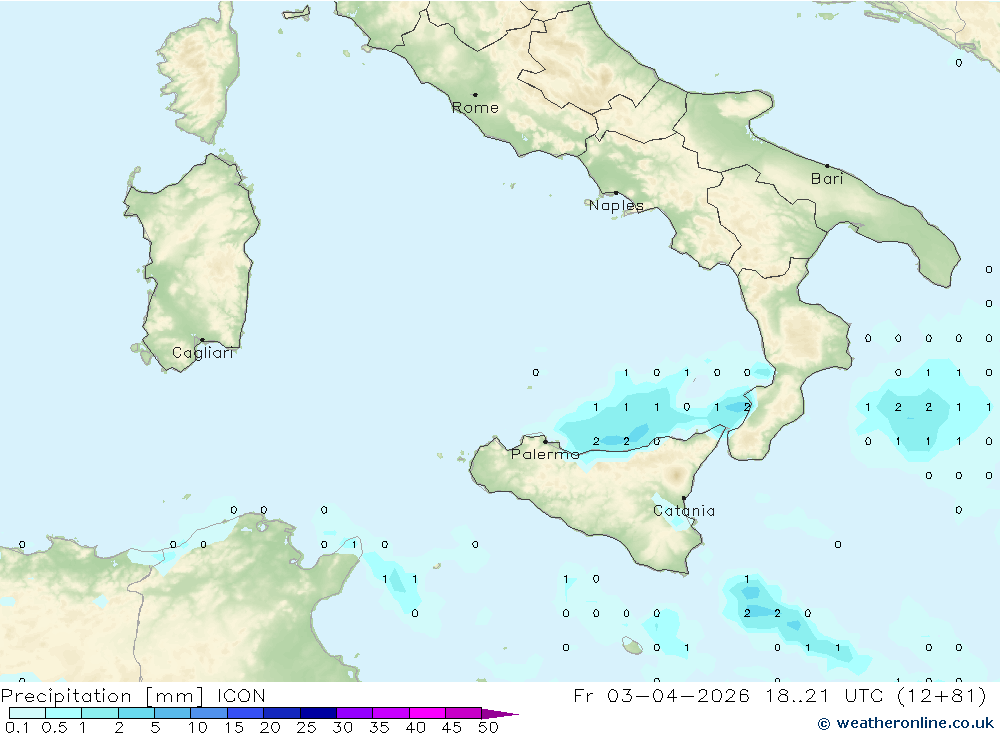
Task: Select the legend swatch between 2 and 5
Action: [x=136, y=713]
